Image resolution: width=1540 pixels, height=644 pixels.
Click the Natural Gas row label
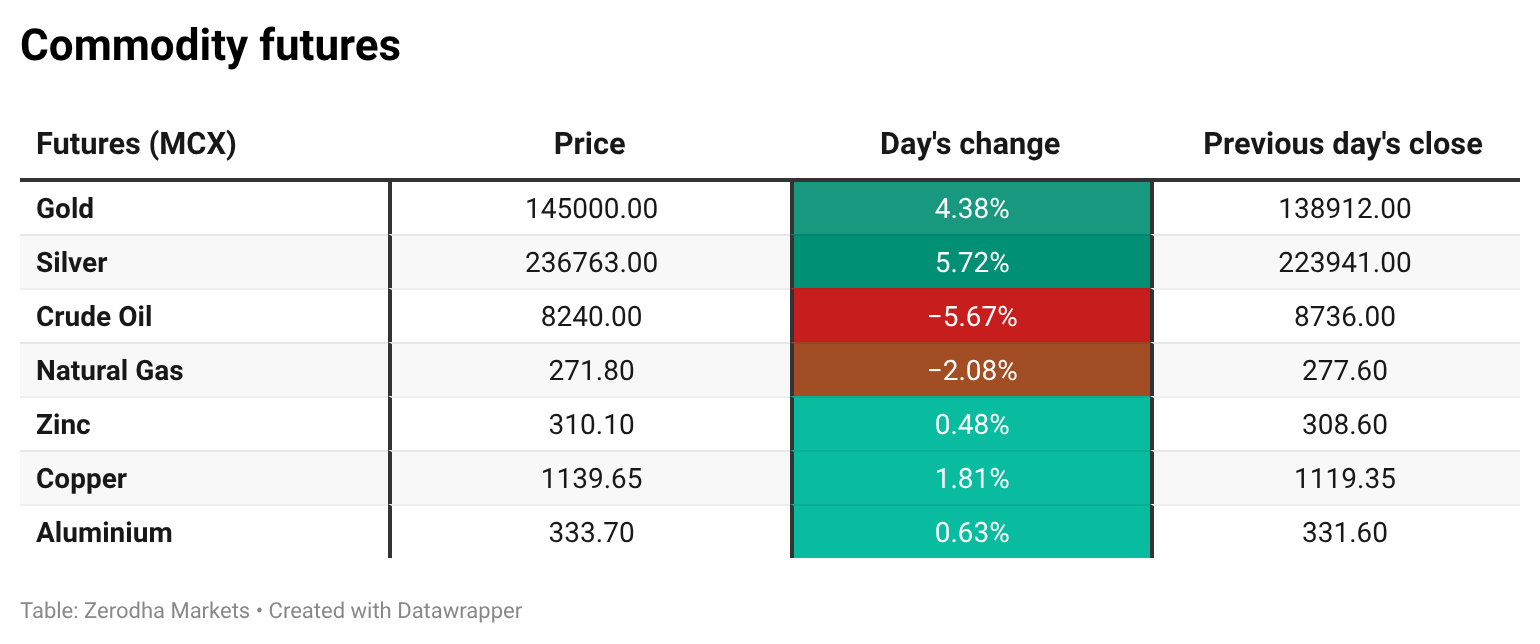(x=110, y=371)
